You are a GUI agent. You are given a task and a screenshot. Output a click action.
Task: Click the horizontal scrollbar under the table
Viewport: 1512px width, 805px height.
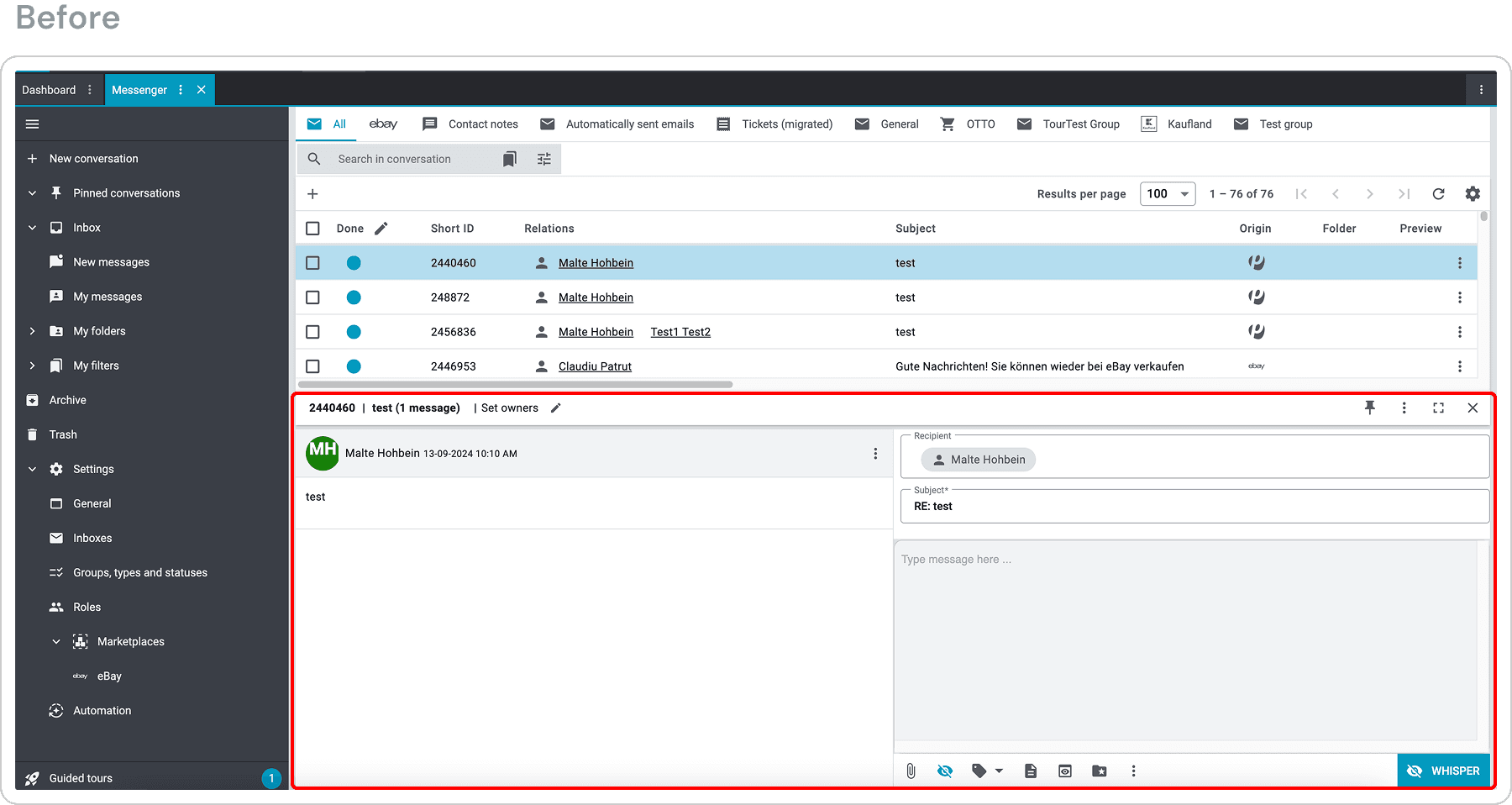[516, 385]
